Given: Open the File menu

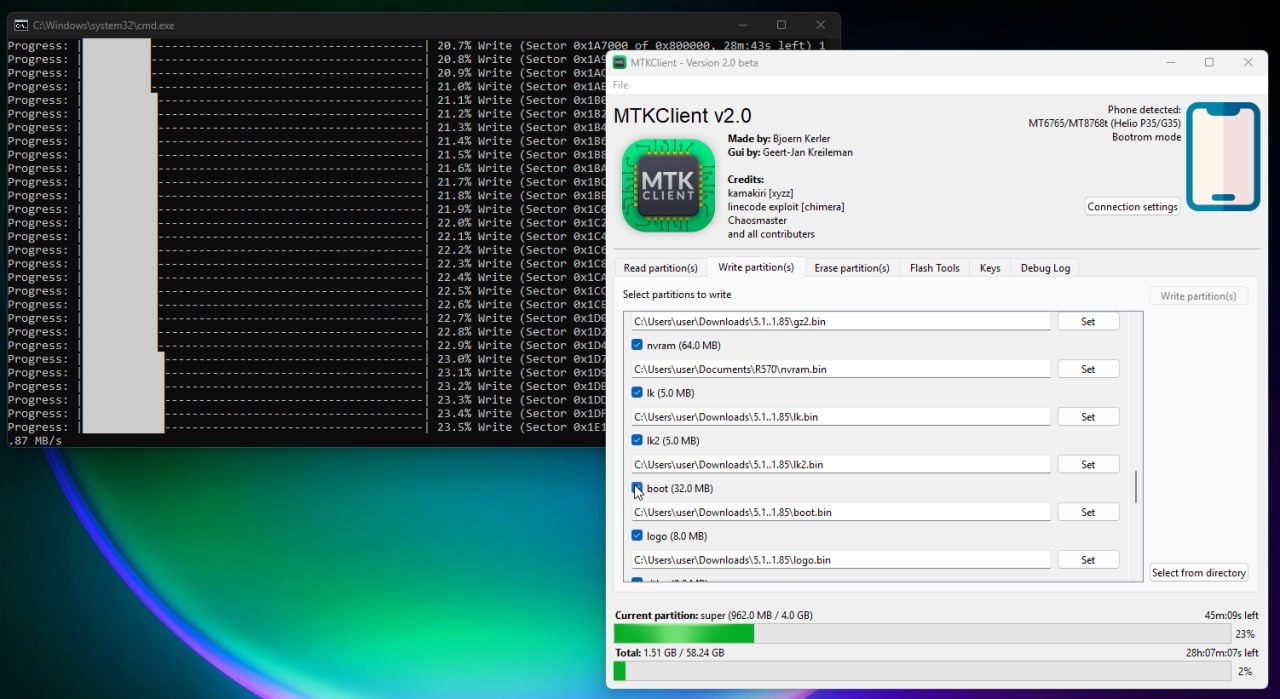Looking at the screenshot, I should [621, 86].
